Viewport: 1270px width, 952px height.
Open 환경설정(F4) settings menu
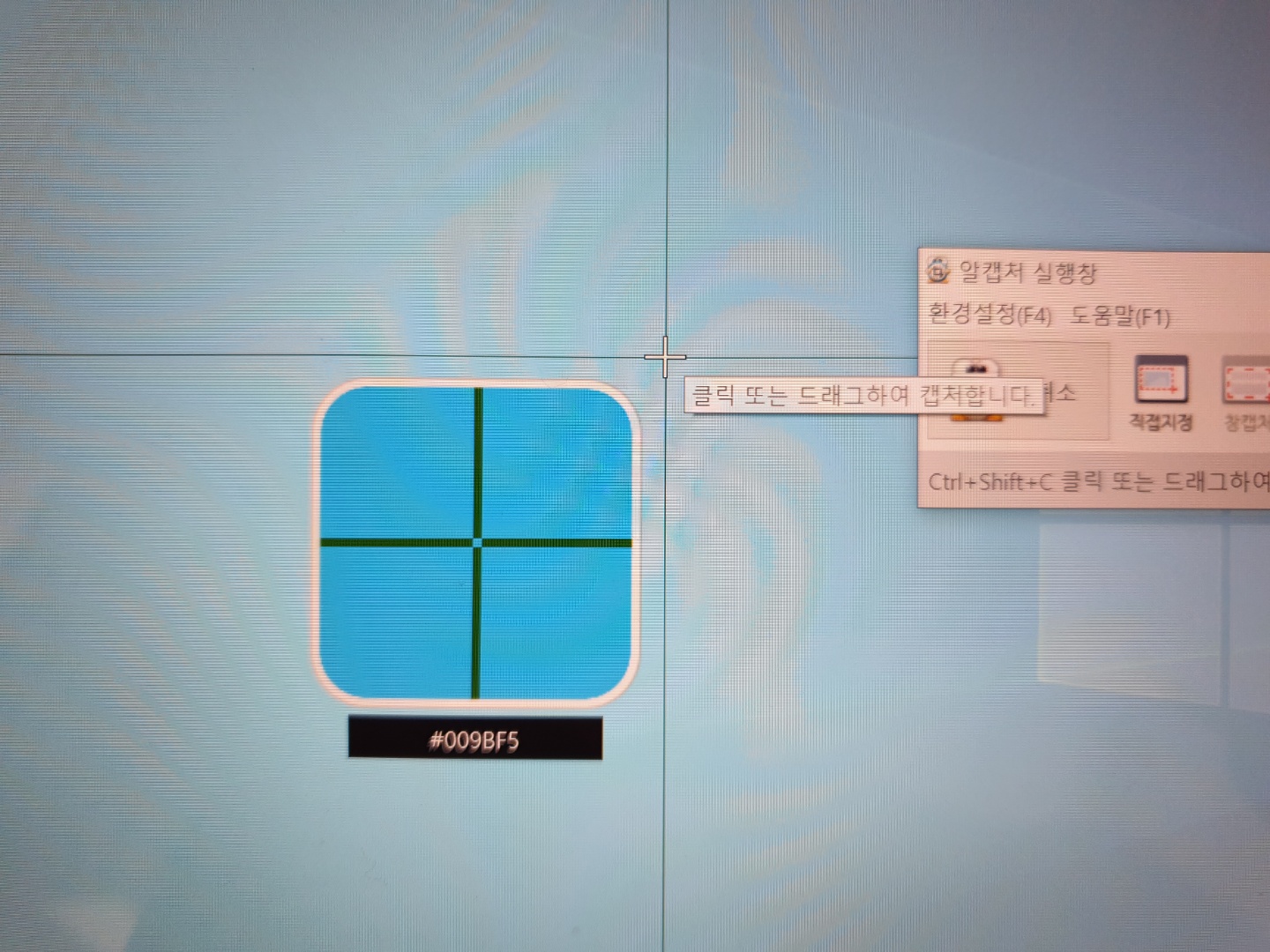pyautogui.click(x=990, y=314)
